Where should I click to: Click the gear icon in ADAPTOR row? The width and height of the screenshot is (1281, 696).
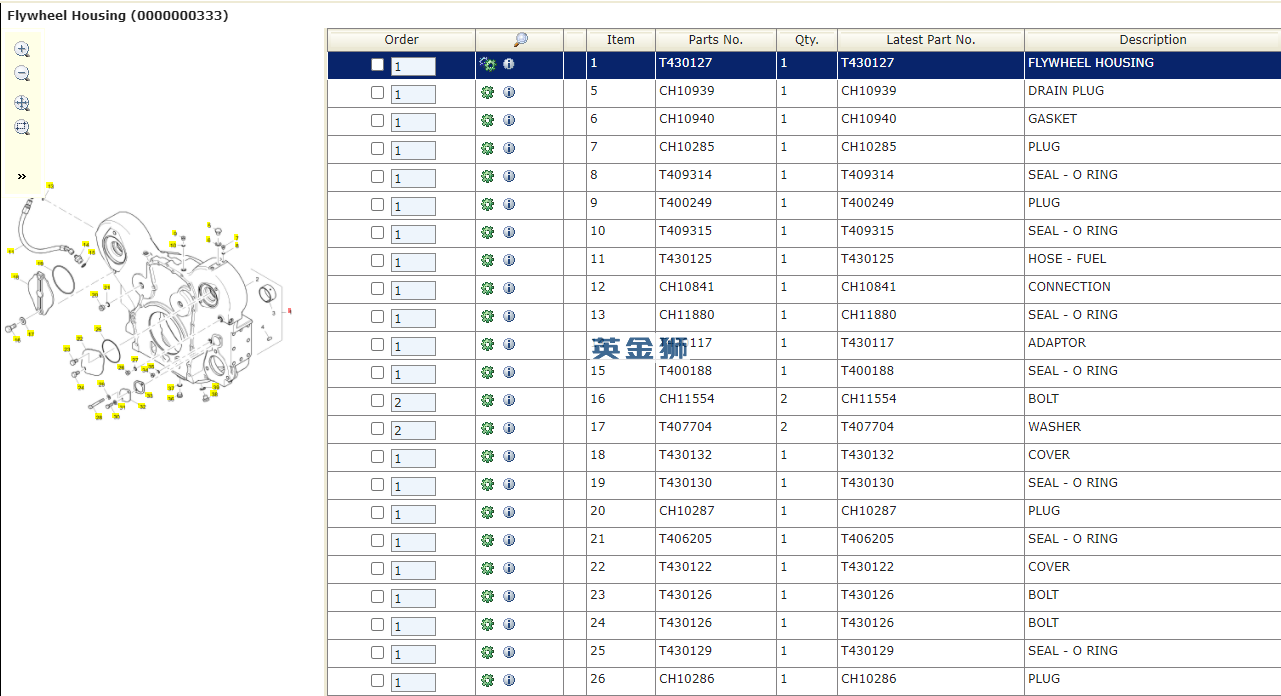tap(488, 344)
